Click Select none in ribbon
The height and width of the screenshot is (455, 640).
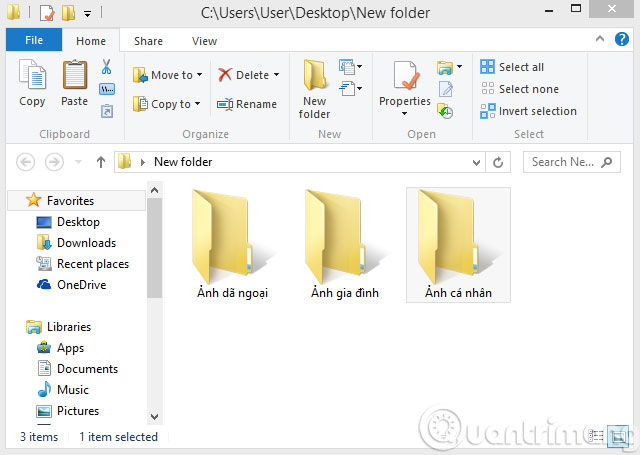coord(519,89)
